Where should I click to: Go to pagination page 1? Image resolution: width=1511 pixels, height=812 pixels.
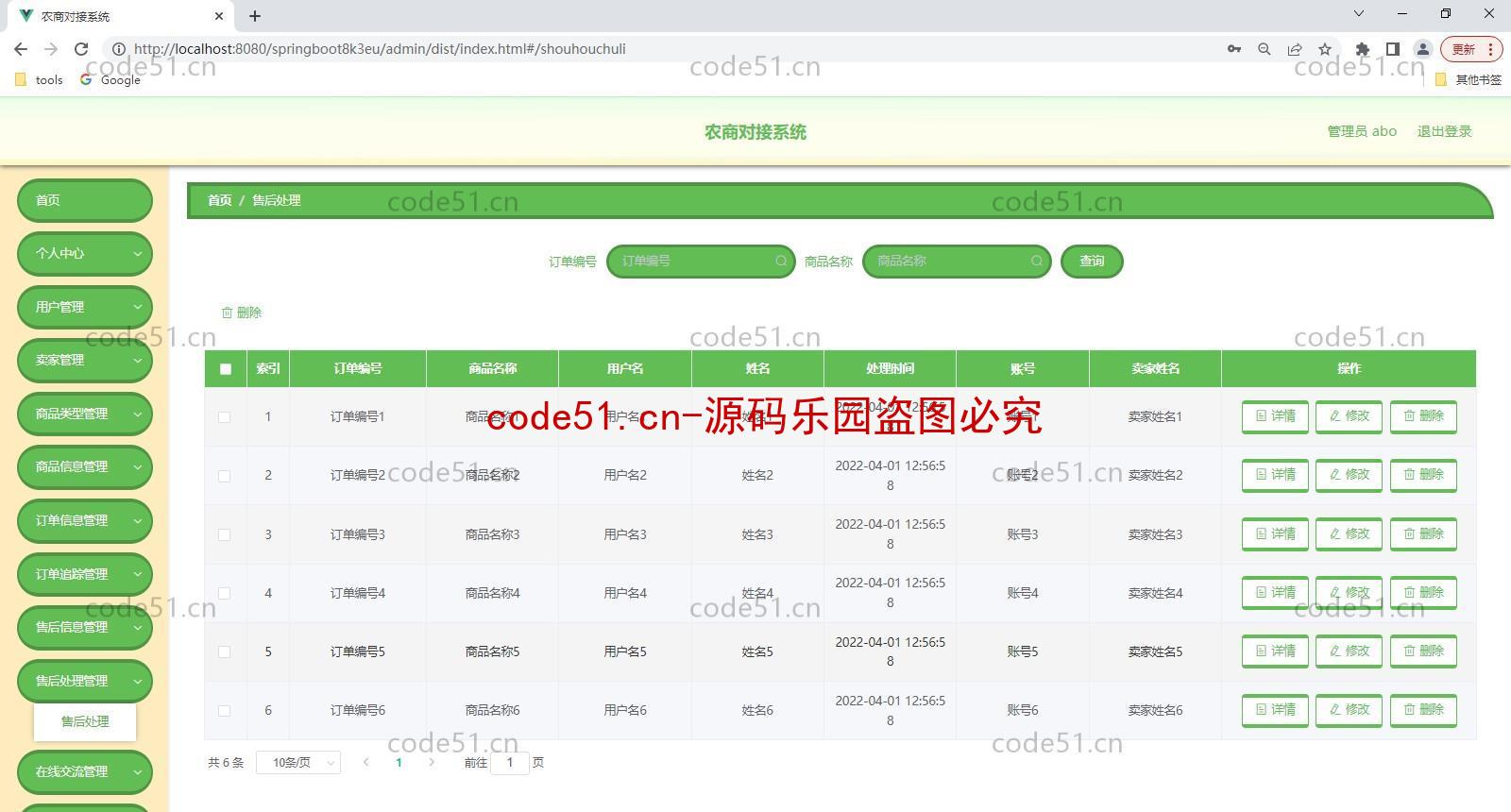tap(399, 763)
